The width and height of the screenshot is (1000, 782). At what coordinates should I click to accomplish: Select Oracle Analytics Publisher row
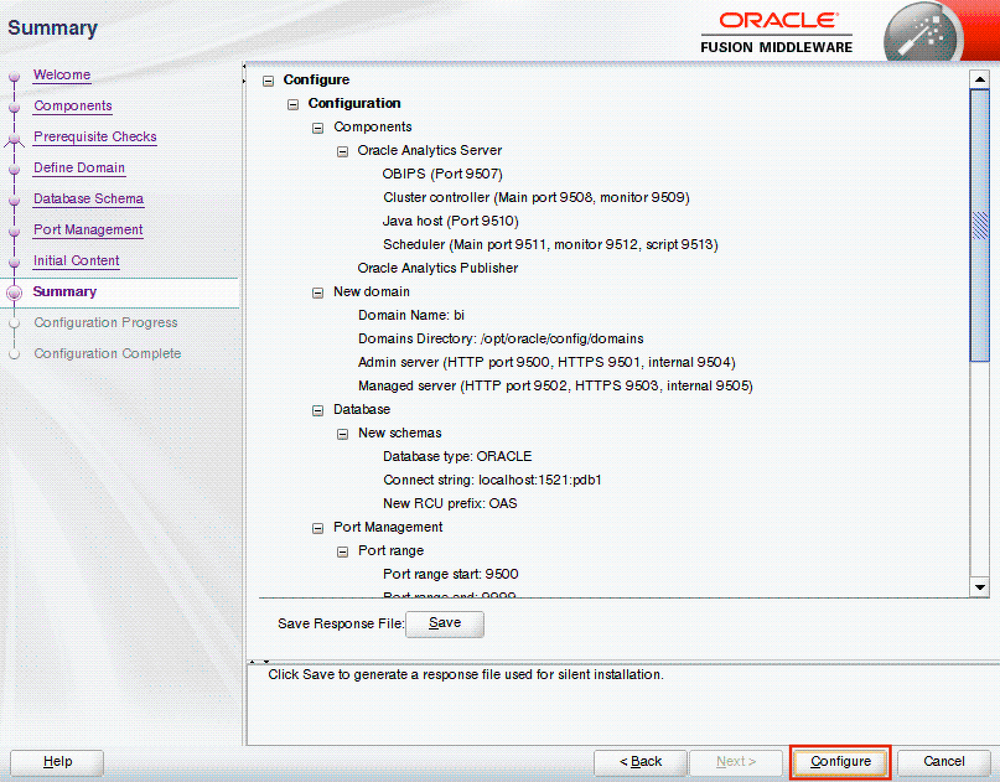click(438, 269)
